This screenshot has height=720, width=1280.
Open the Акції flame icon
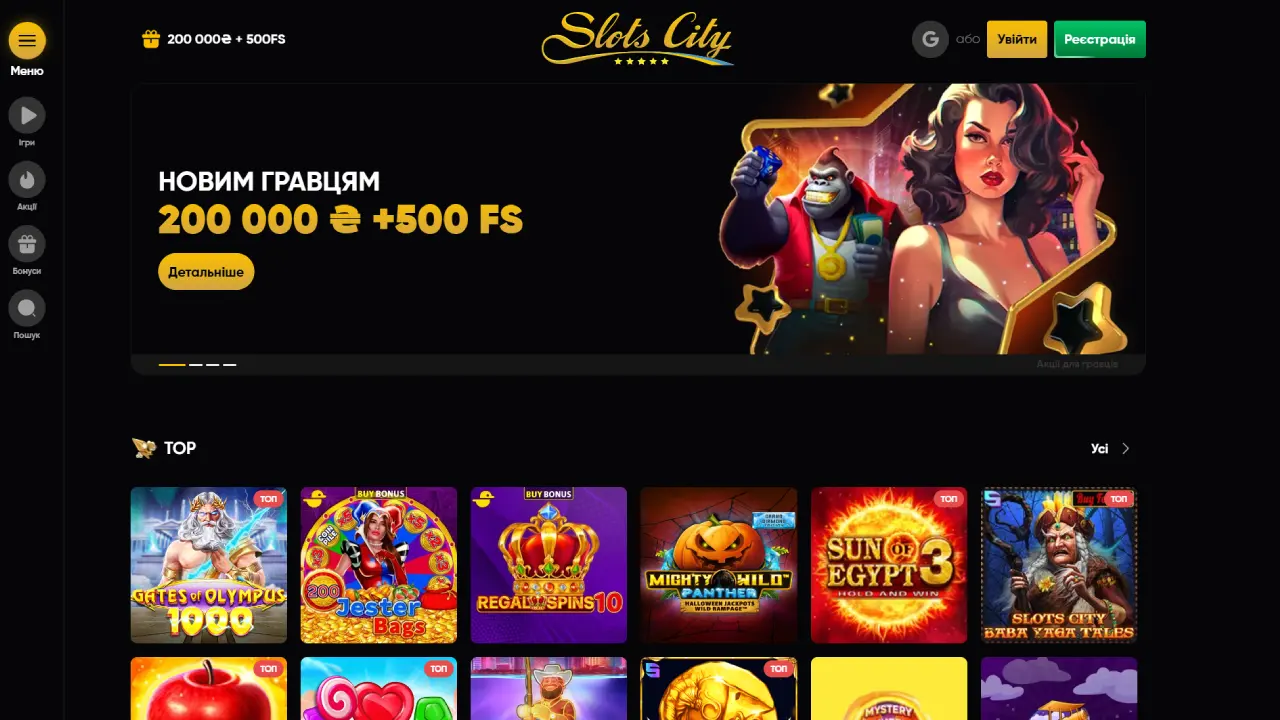tap(27, 180)
